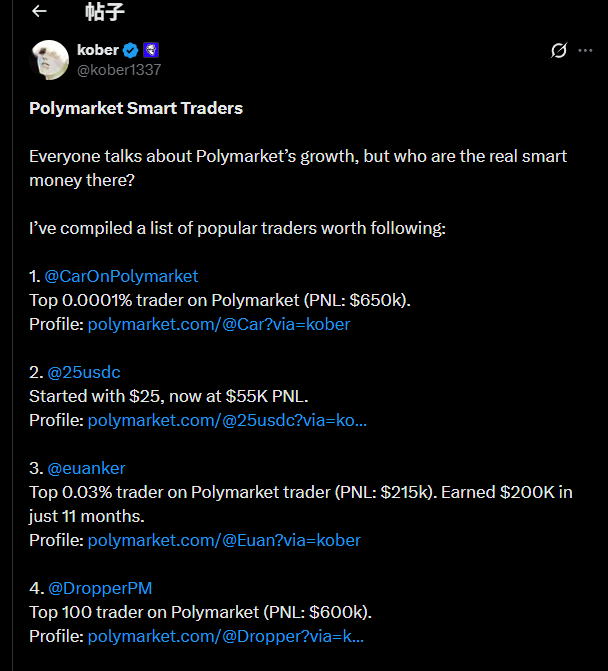Open the Grok explain-post icon
The height and width of the screenshot is (671, 608).
pyautogui.click(x=559, y=50)
